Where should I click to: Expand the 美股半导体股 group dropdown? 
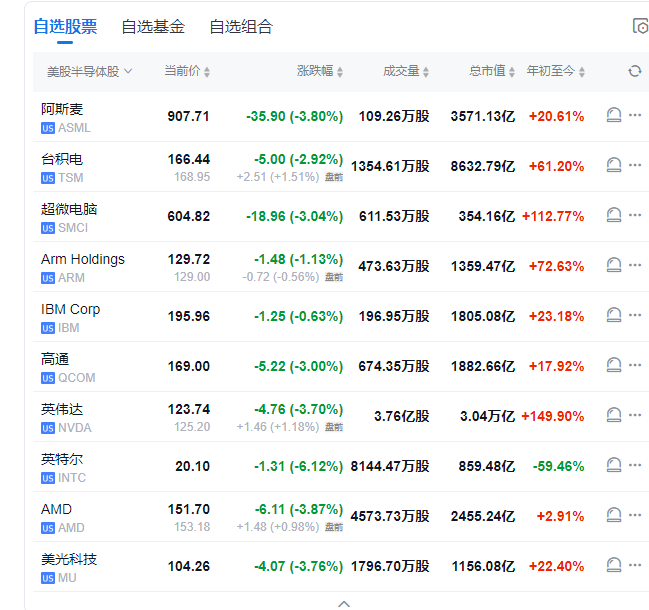pos(90,72)
